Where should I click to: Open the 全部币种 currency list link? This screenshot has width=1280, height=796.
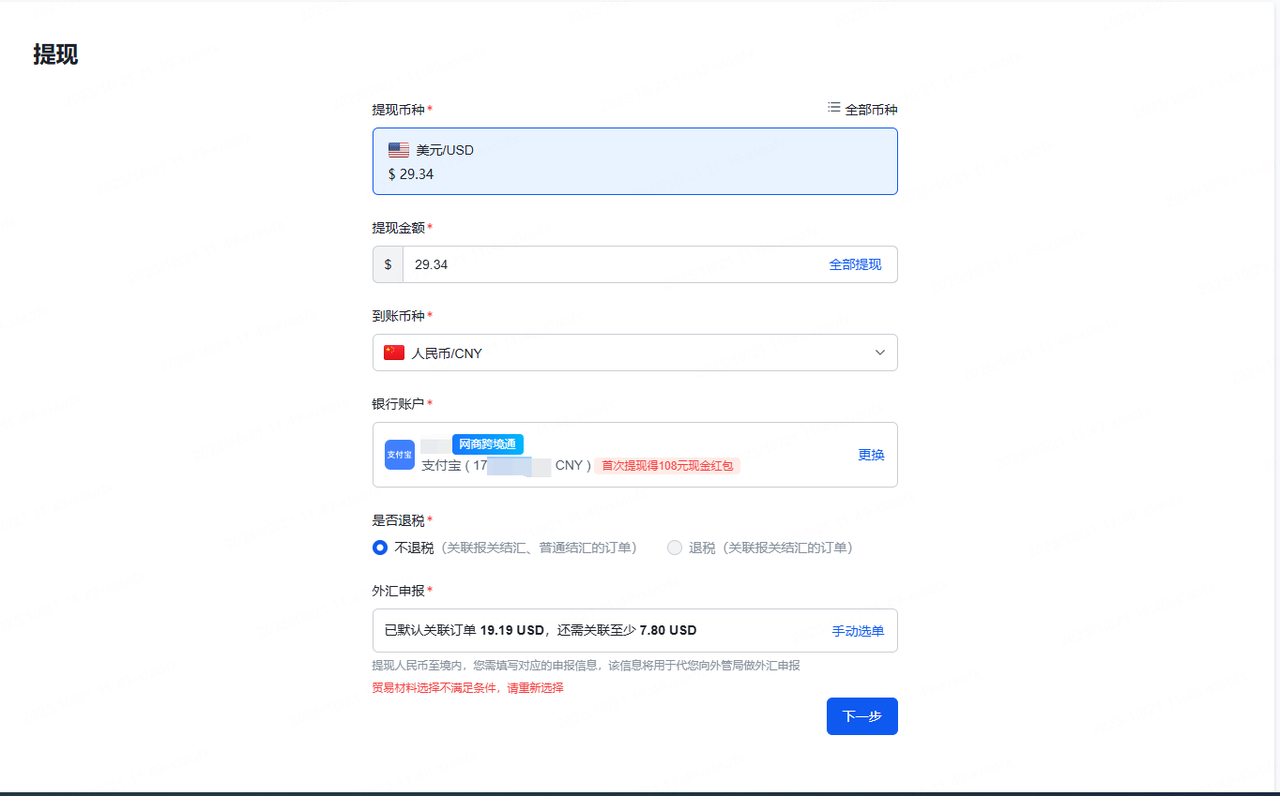coord(870,110)
